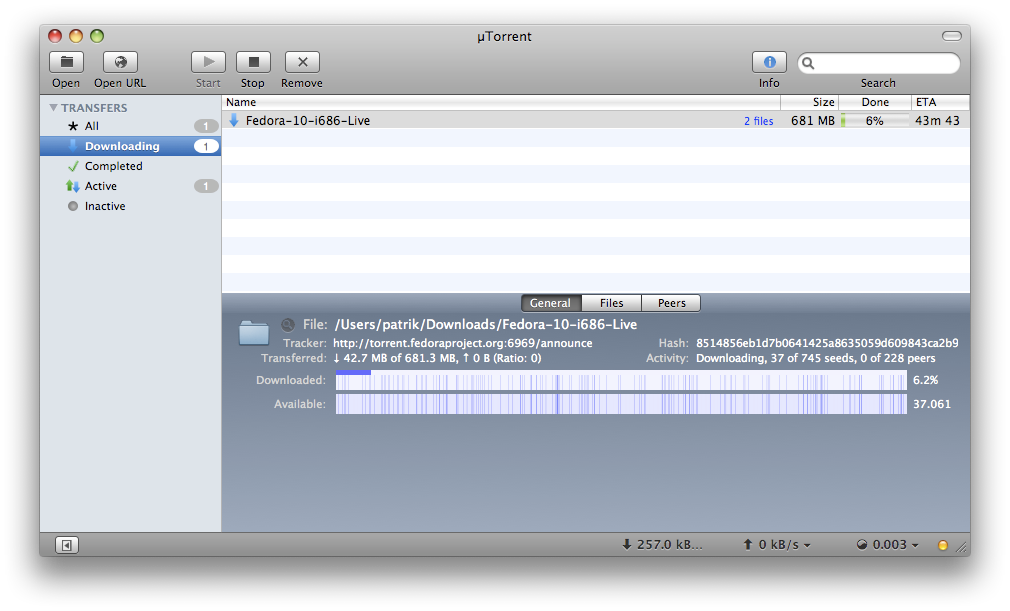
Task: Click the window resize grip icon
Action: click(x=962, y=548)
